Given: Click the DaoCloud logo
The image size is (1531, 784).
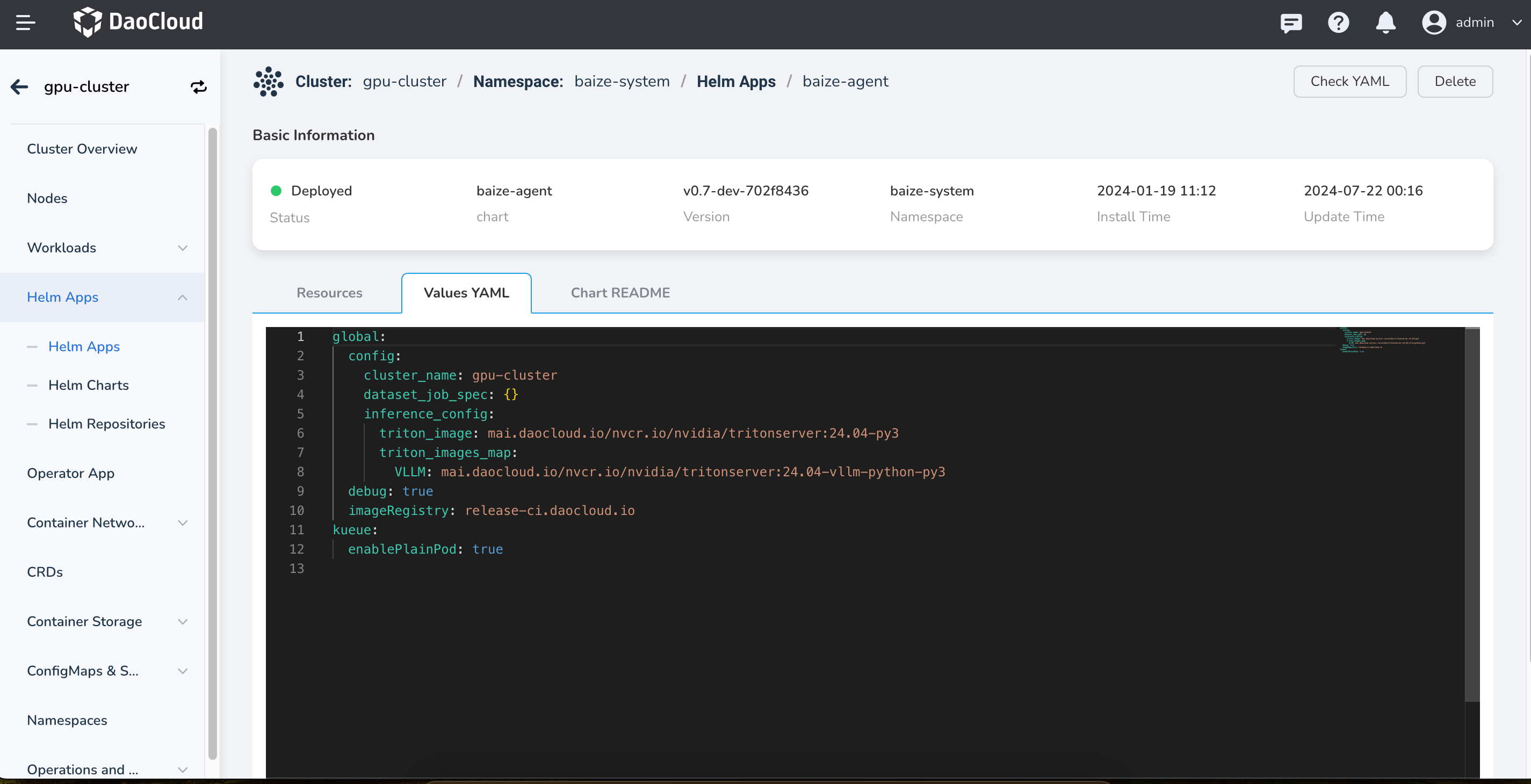Looking at the screenshot, I should click(138, 22).
